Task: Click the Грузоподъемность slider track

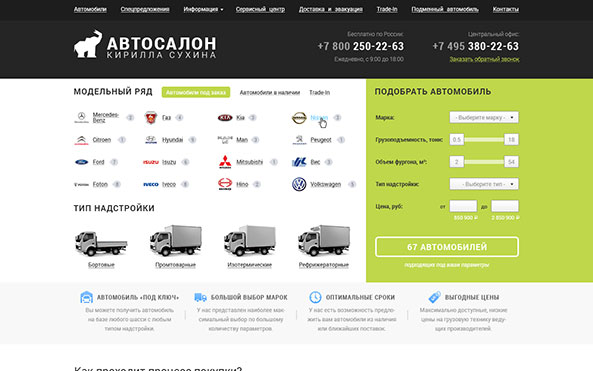Action: point(484,140)
